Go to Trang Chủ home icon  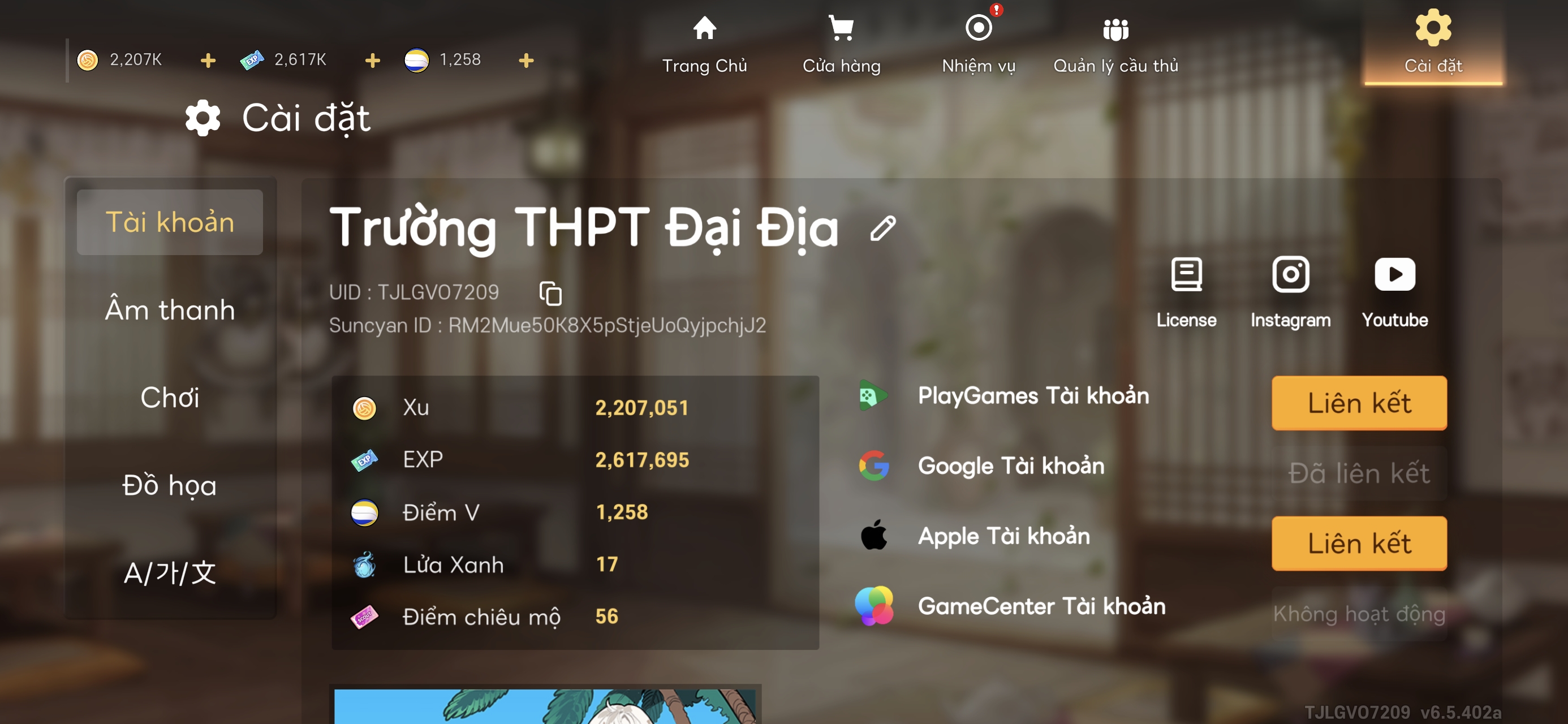coord(704,29)
